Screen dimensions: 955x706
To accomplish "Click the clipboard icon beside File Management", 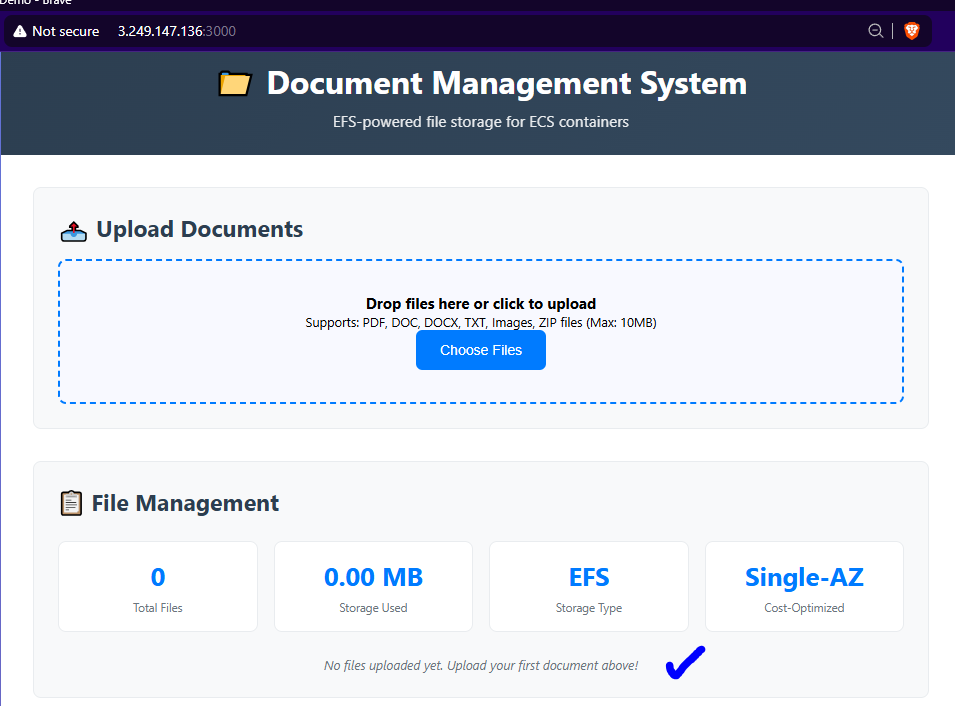I will point(71,503).
